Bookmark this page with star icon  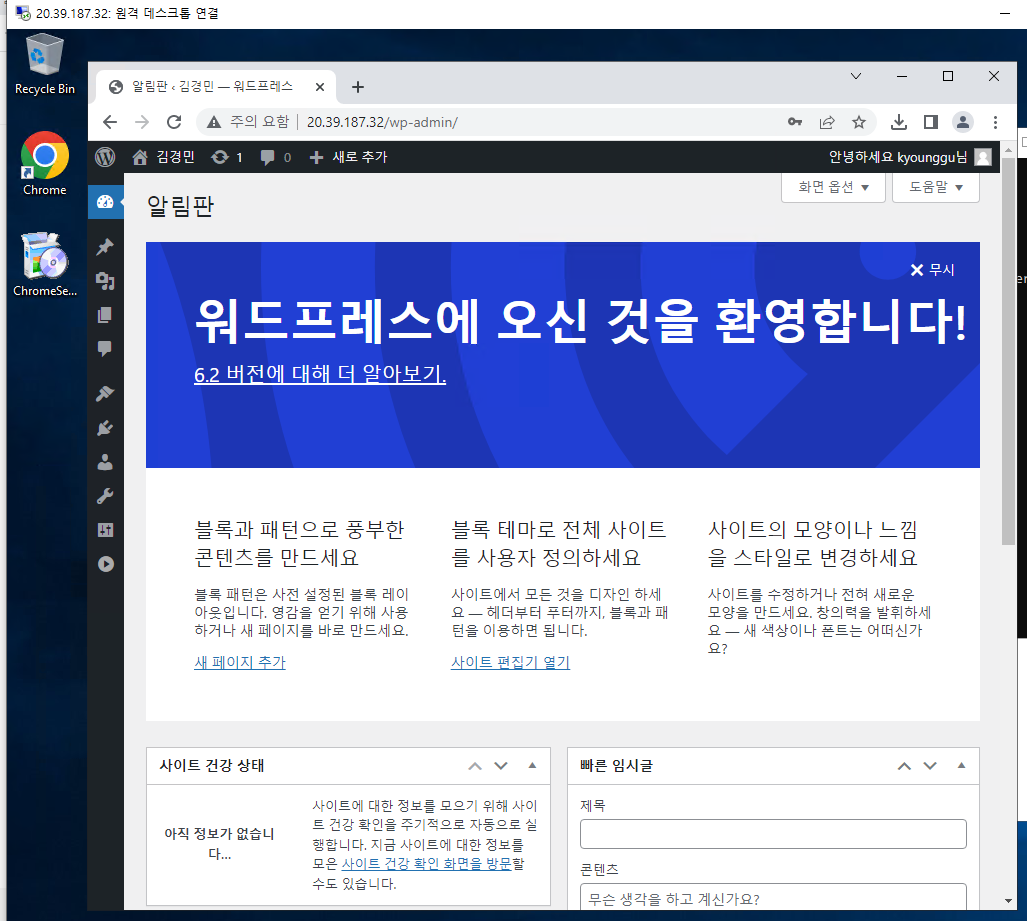pyautogui.click(x=859, y=122)
